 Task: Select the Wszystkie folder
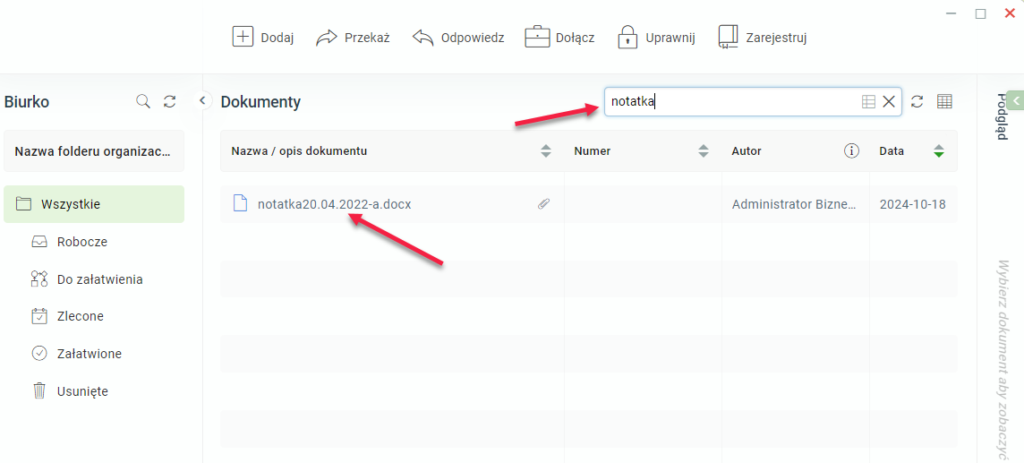[93, 204]
